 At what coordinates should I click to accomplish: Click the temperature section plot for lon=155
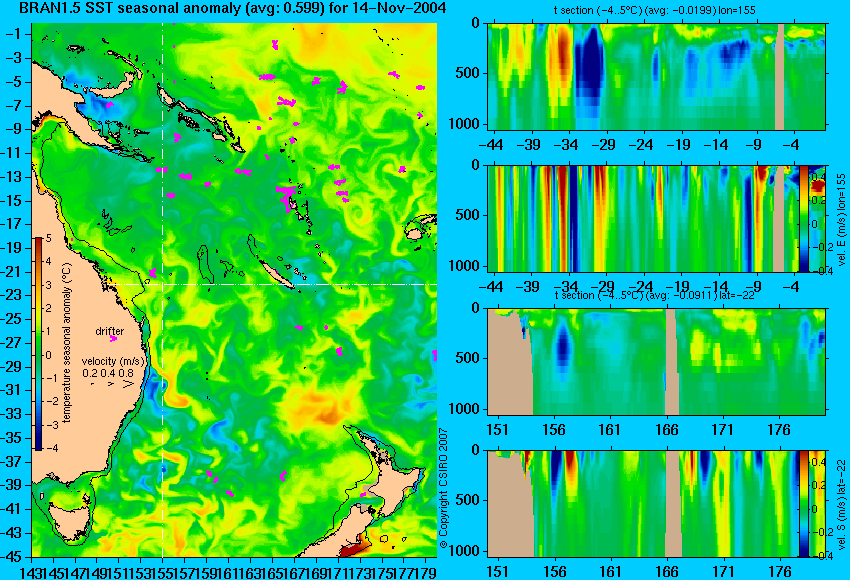656,76
